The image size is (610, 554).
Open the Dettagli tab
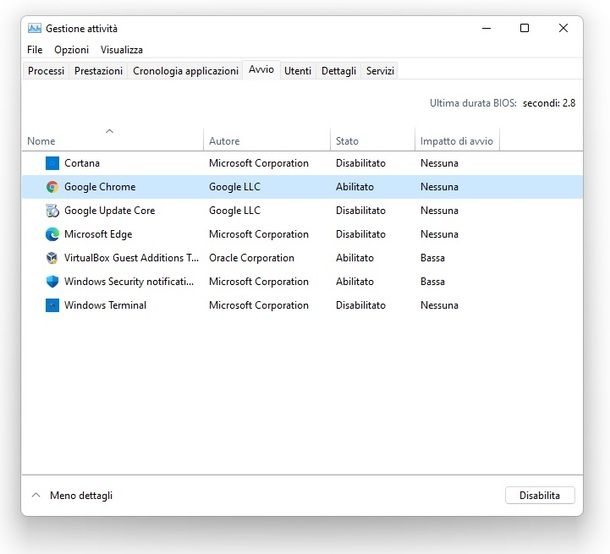(339, 71)
